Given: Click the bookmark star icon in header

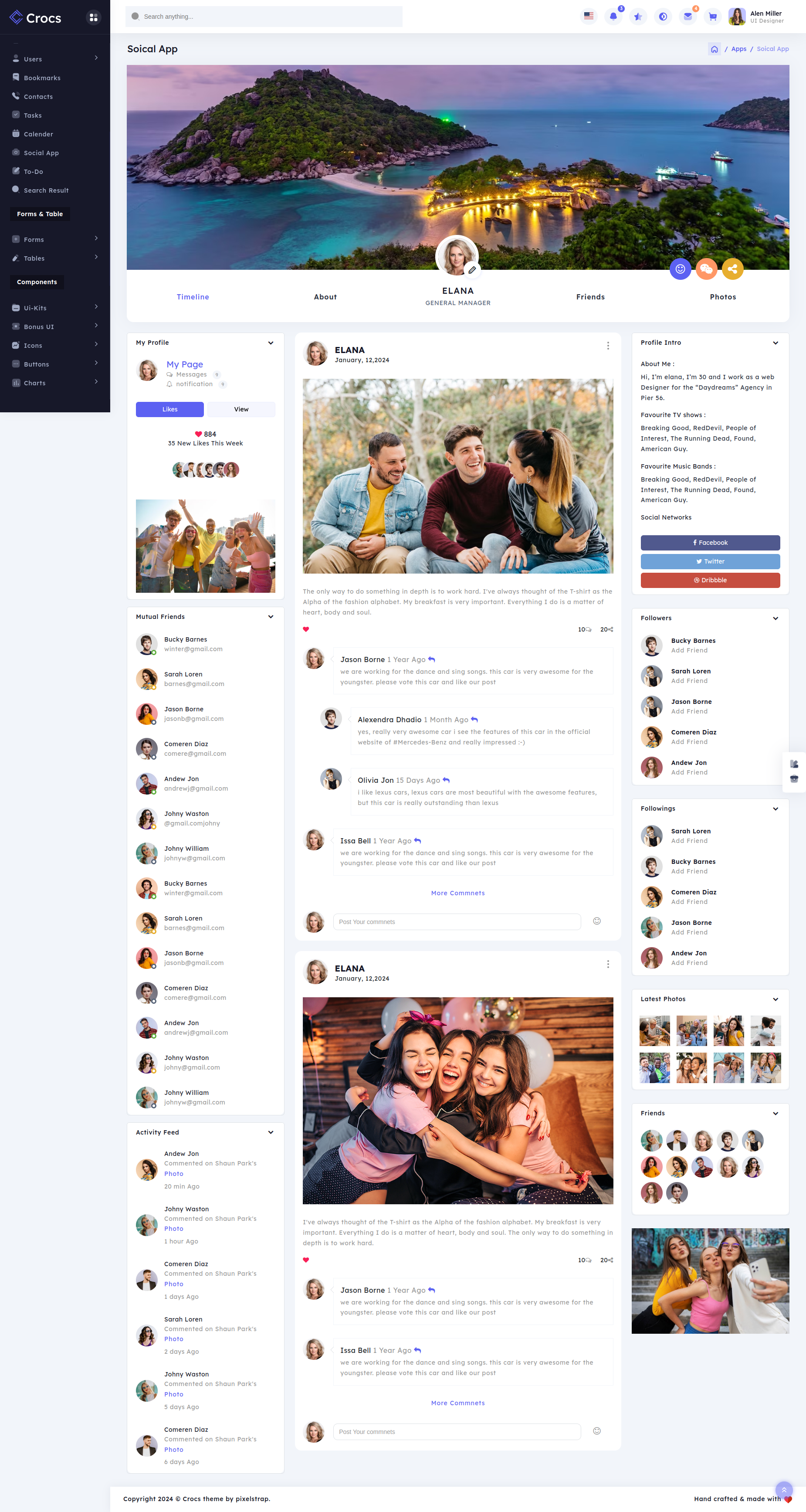Looking at the screenshot, I should pos(638,17).
